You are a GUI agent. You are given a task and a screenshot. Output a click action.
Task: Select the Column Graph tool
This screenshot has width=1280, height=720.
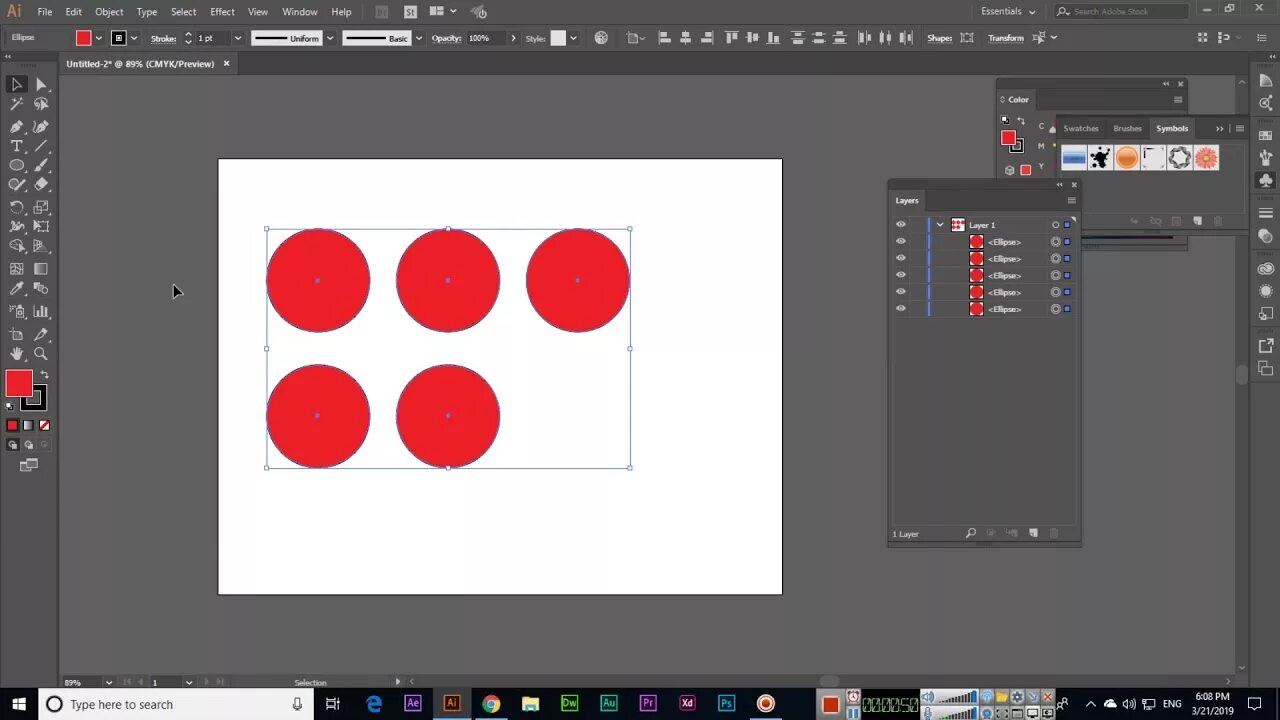(41, 312)
